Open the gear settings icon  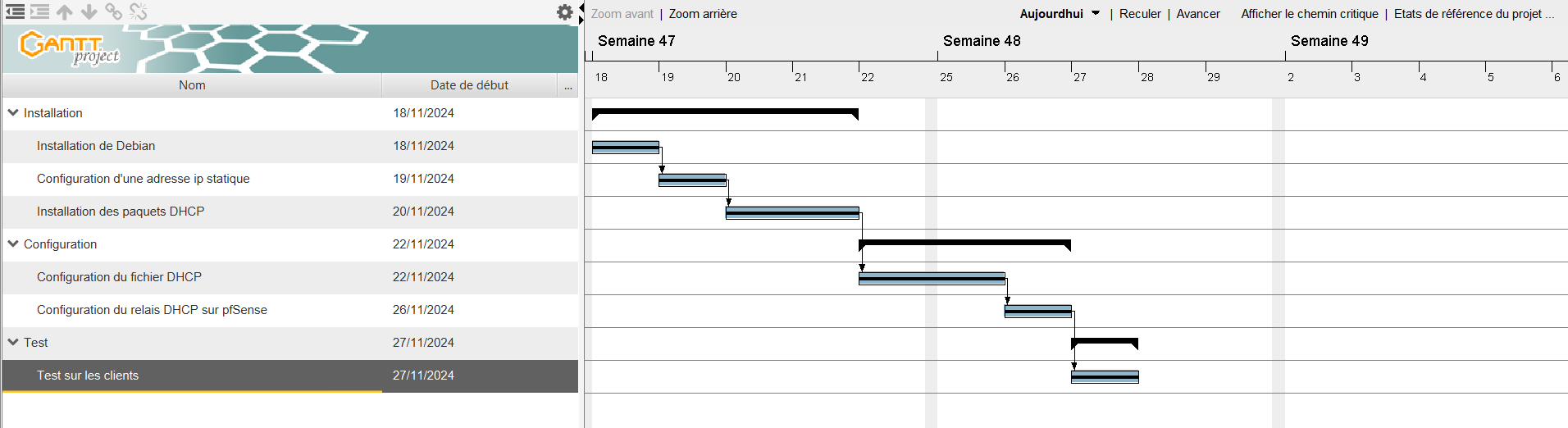pyautogui.click(x=565, y=12)
